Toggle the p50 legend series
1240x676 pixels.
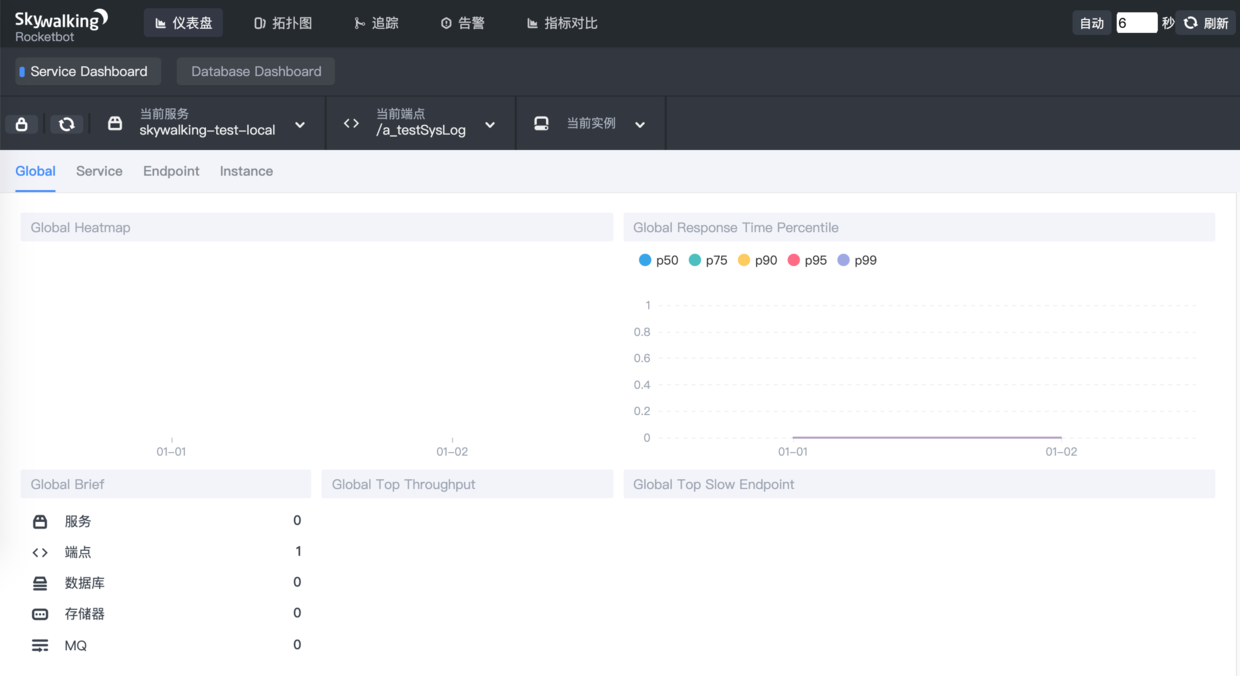658,260
